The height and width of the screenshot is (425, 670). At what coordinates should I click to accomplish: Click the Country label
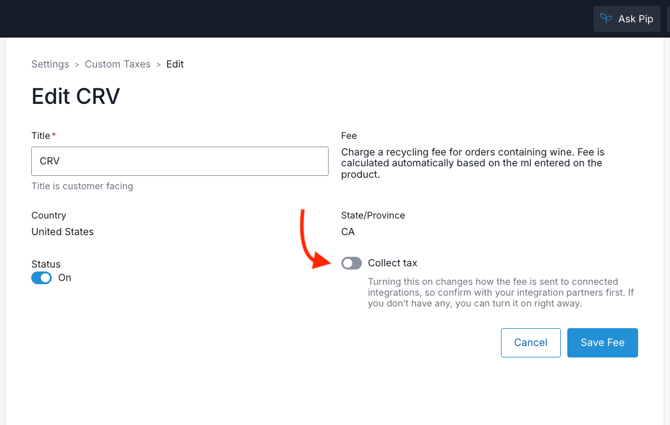(49, 215)
